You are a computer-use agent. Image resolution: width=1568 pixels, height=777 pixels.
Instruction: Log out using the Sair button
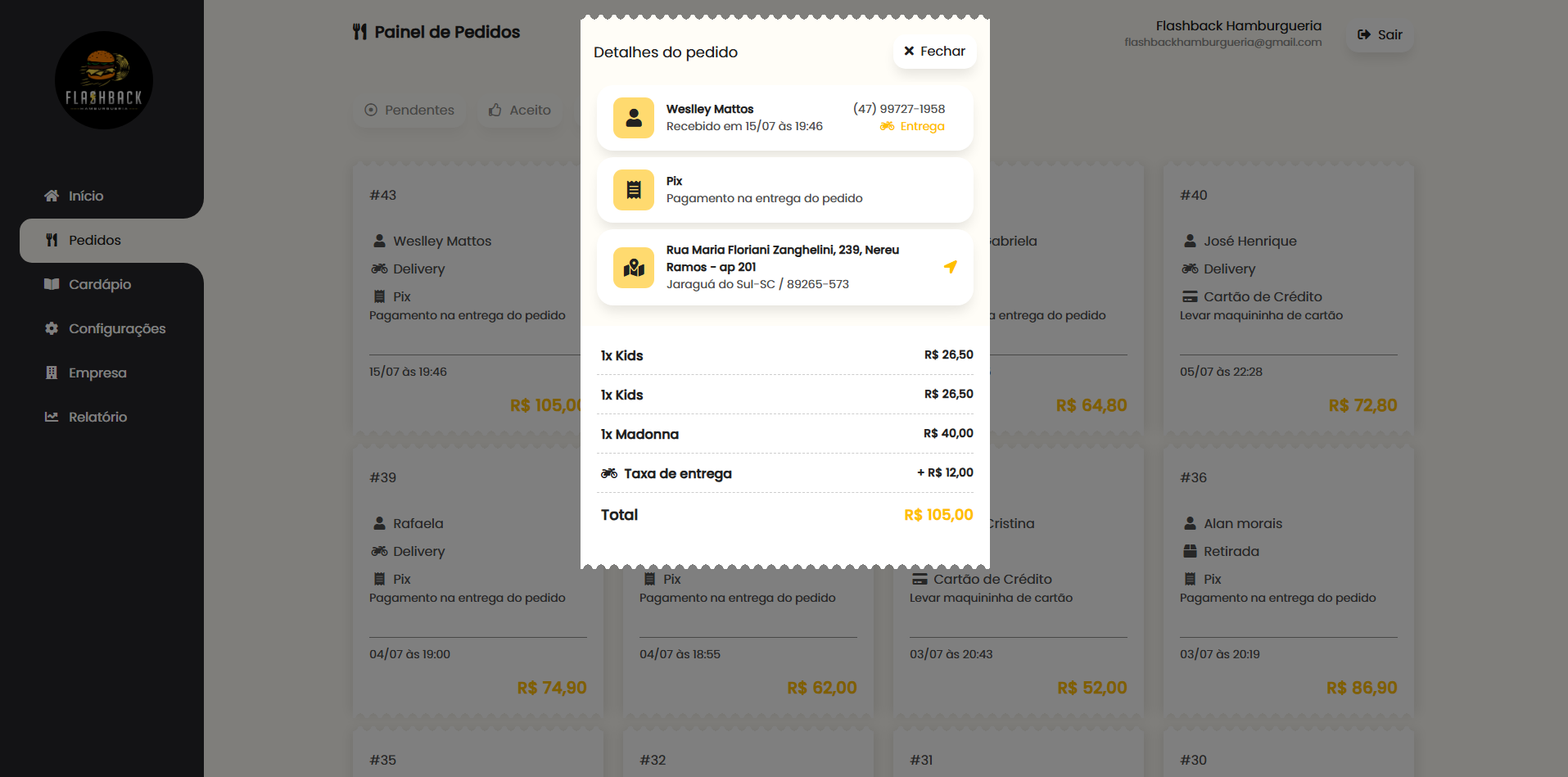click(1380, 34)
